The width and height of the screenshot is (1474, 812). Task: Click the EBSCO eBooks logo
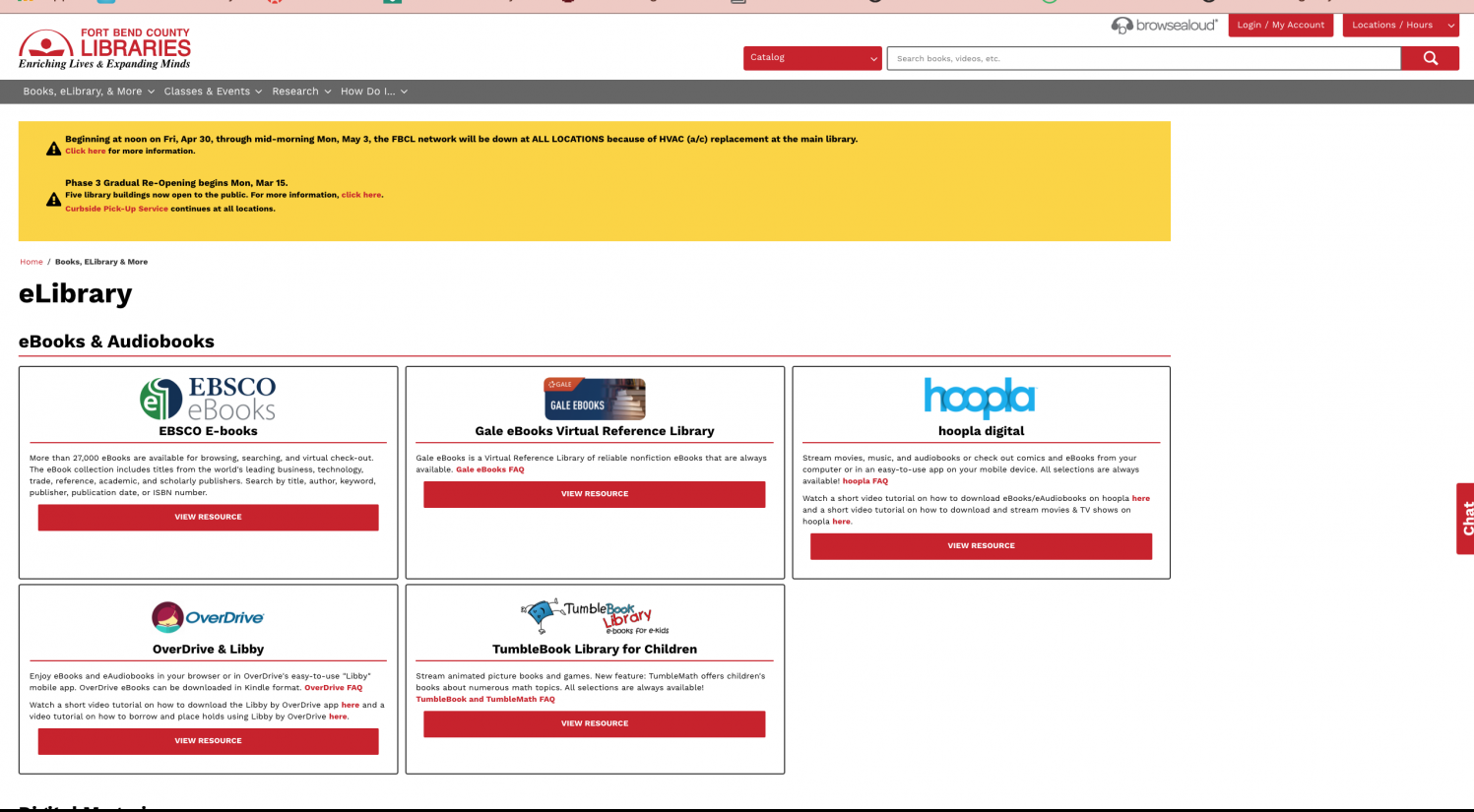[x=208, y=399]
